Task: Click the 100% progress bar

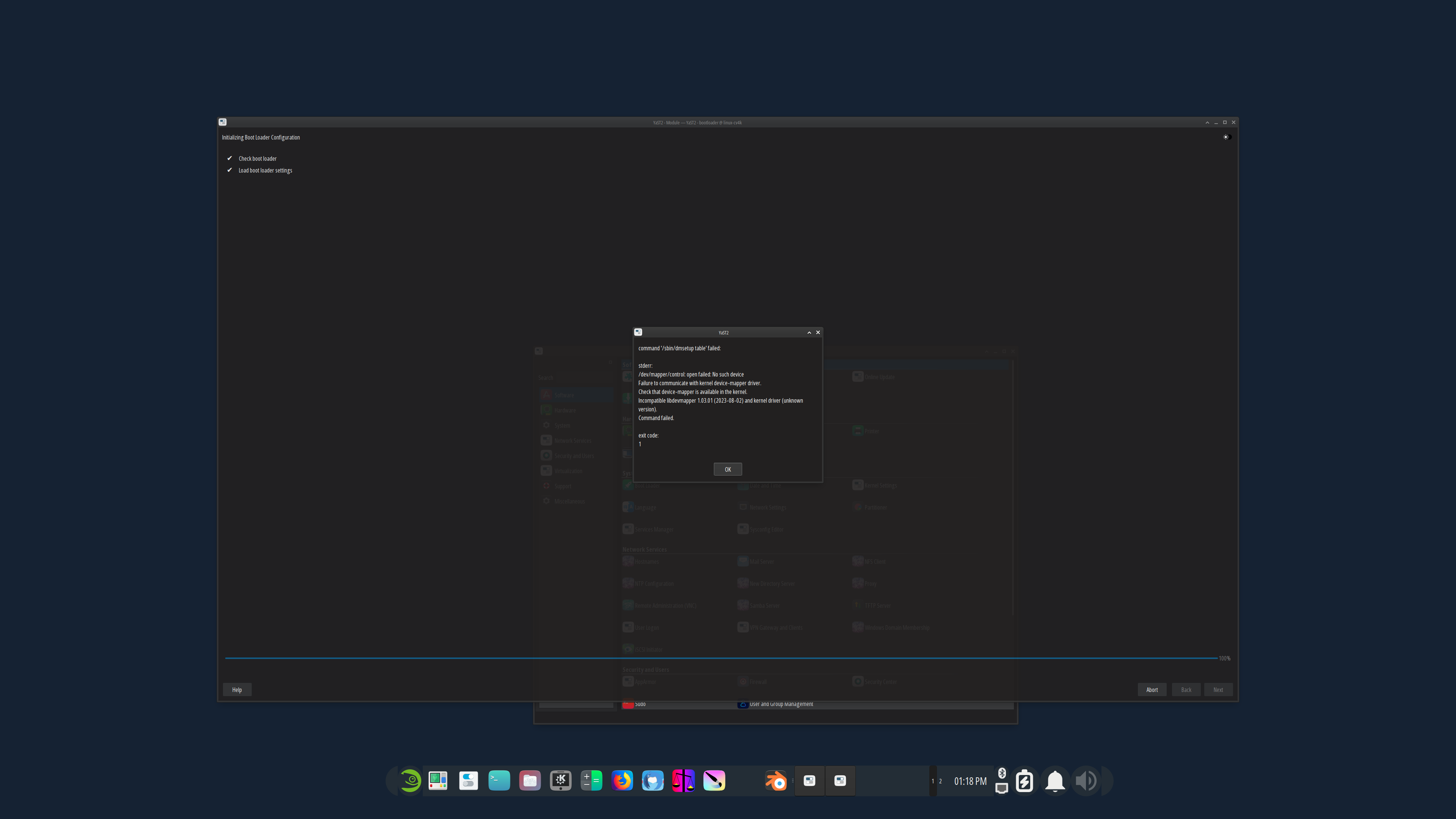Action: [x=721, y=658]
